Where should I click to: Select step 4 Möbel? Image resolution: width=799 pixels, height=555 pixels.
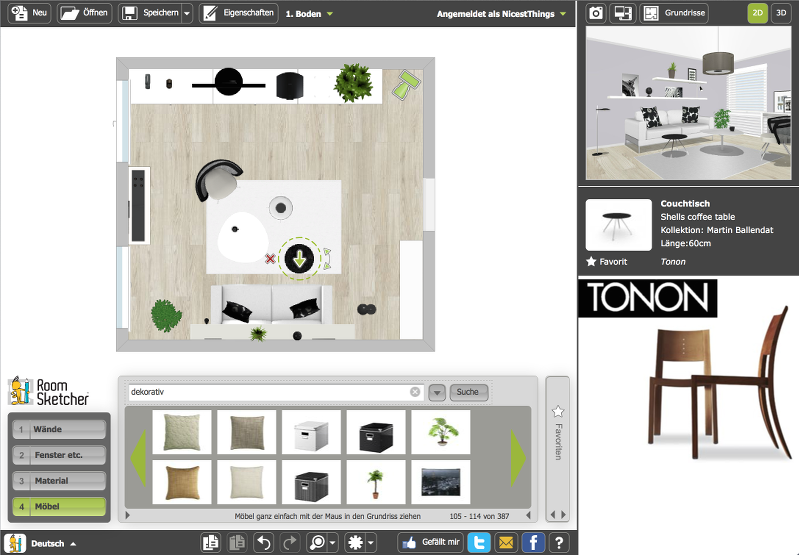(x=59, y=507)
